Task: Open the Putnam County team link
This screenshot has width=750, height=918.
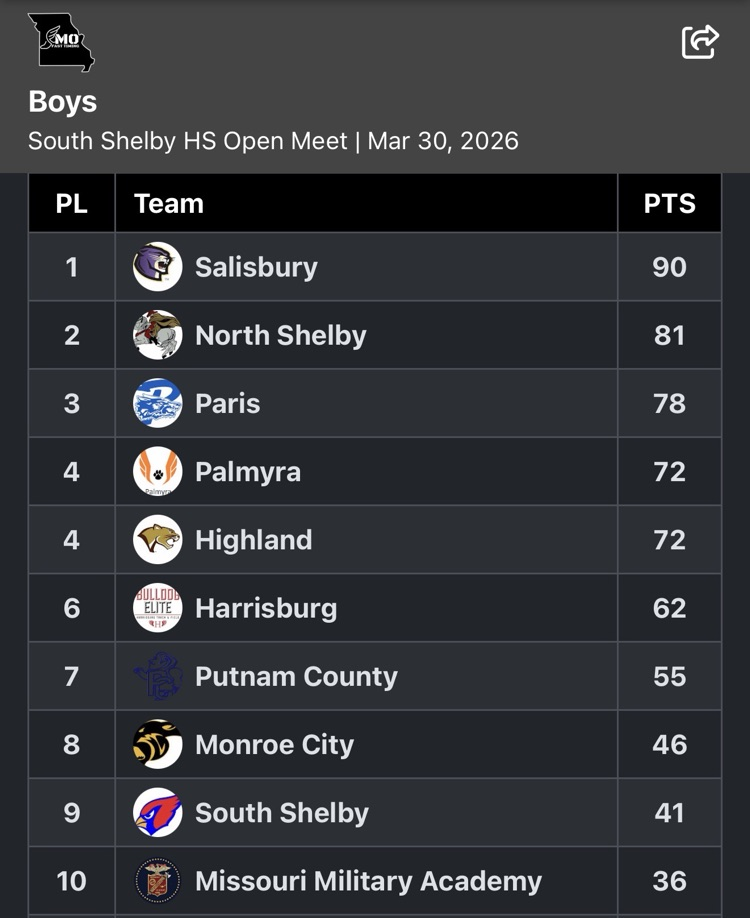Action: 296,676
